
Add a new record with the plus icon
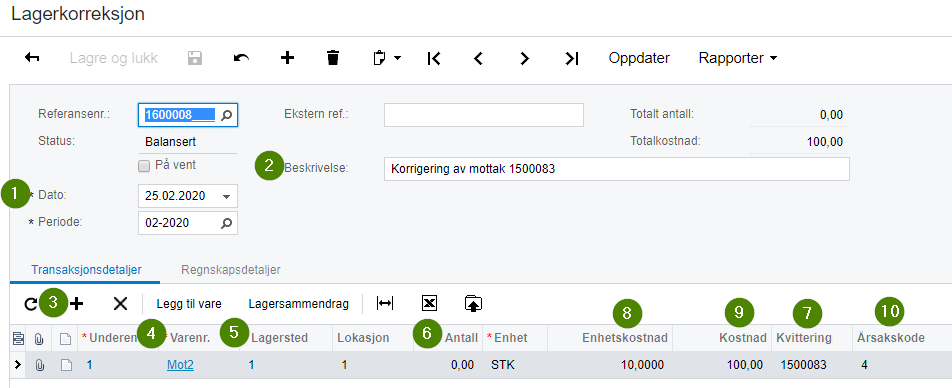287,58
